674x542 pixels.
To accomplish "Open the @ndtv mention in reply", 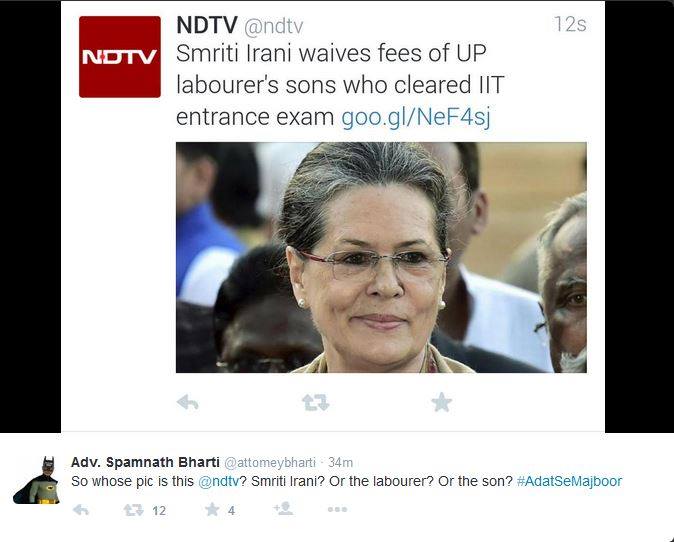I will click(x=218, y=481).
